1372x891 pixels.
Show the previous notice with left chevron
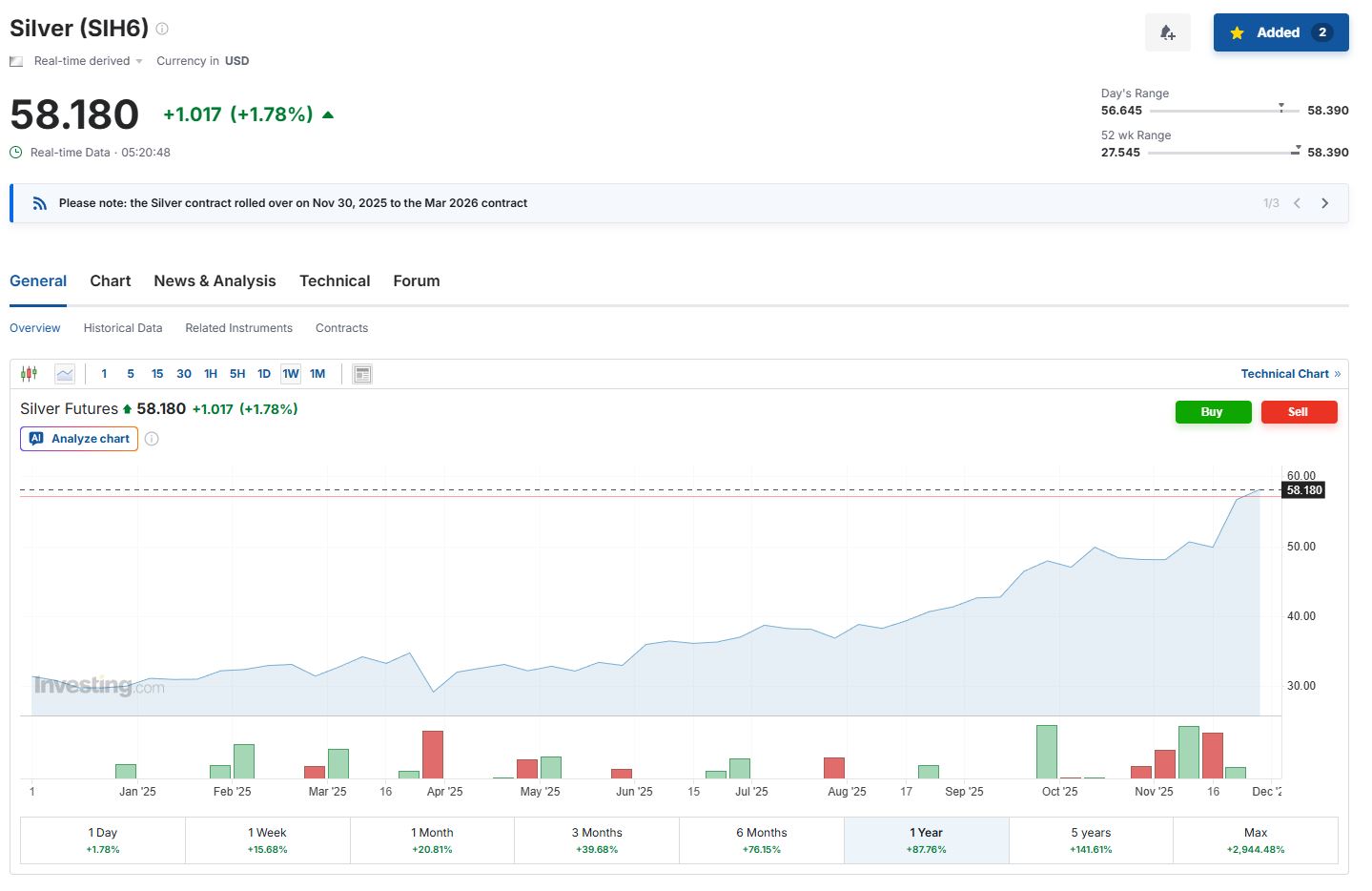click(x=1297, y=203)
